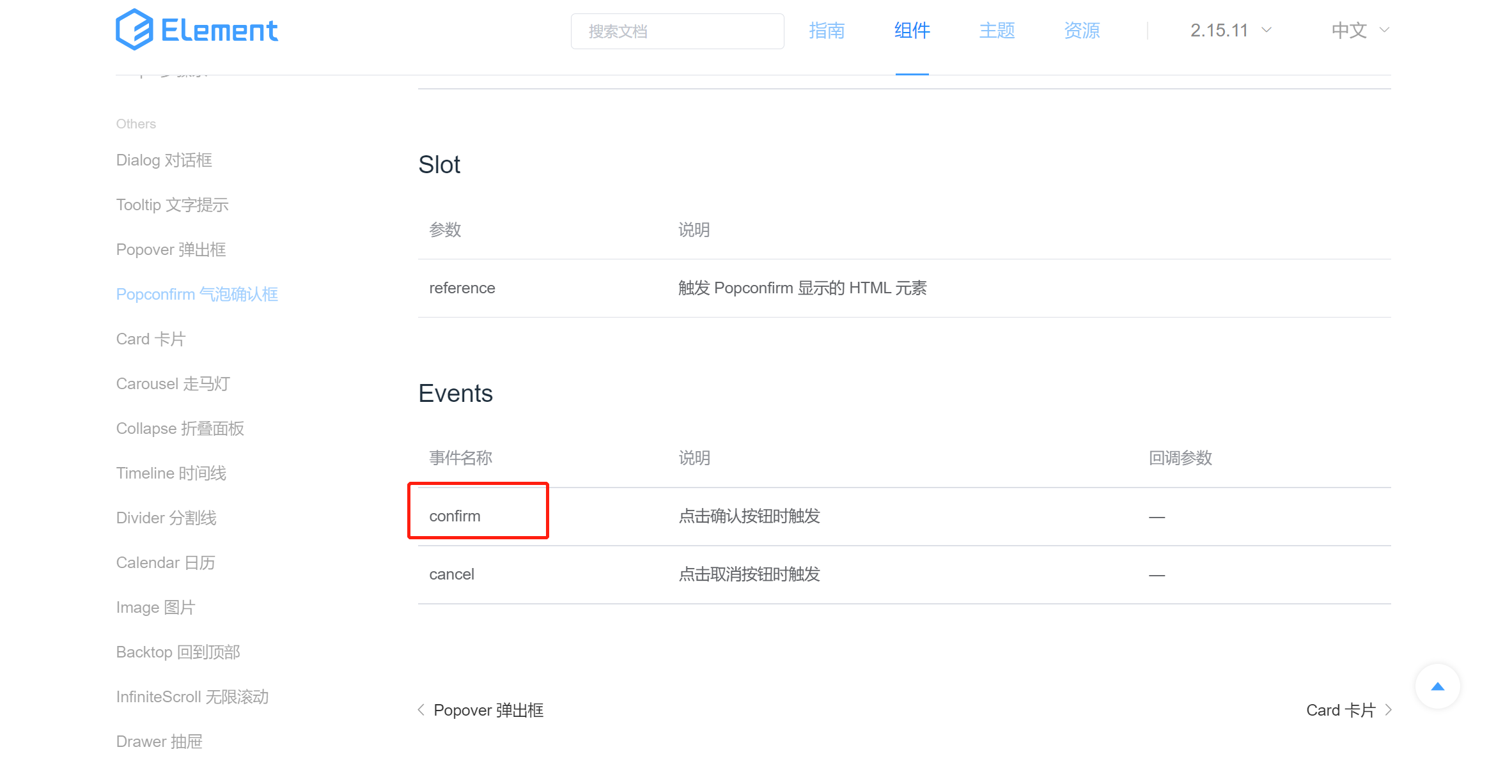Go to Carousel 走马灯 in sidebar
Image resolution: width=1512 pixels, height=784 pixels.
[173, 384]
